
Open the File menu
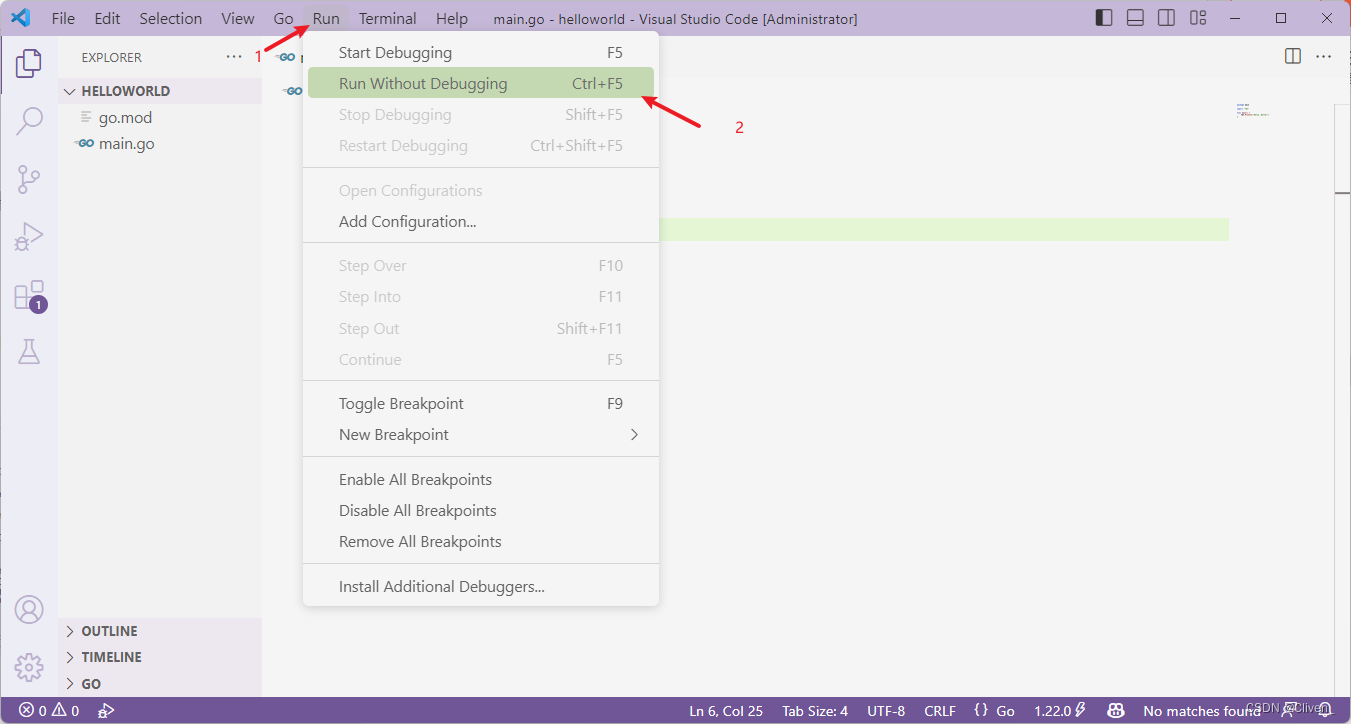[x=63, y=18]
